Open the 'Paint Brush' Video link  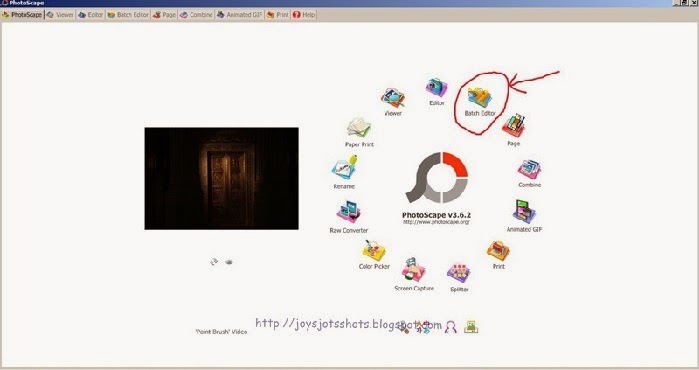tap(222, 332)
